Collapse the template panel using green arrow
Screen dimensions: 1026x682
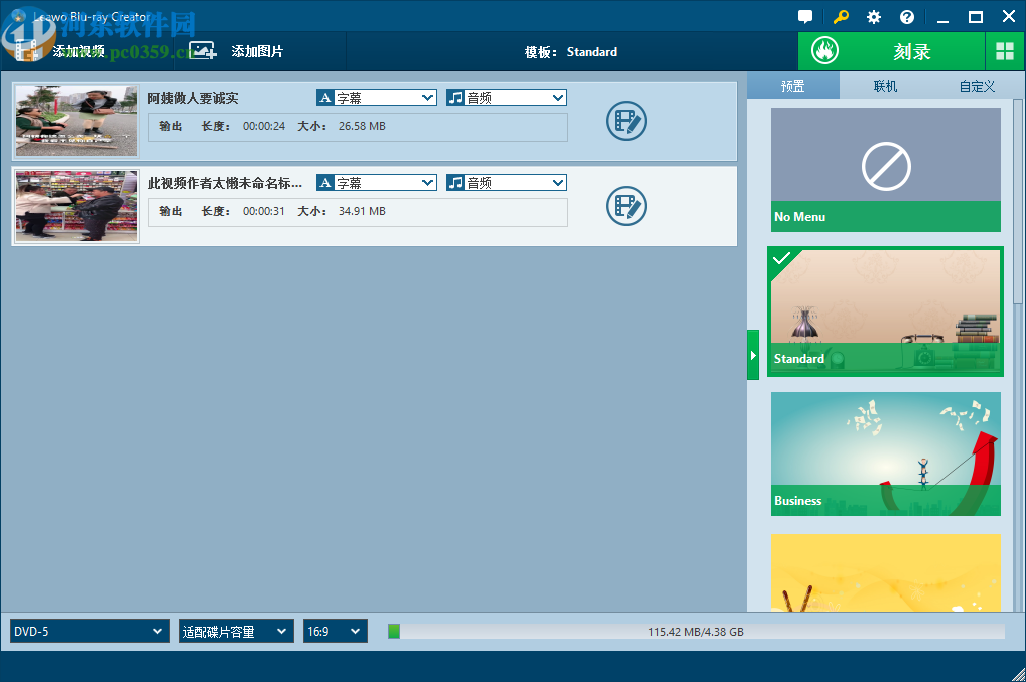pos(753,354)
